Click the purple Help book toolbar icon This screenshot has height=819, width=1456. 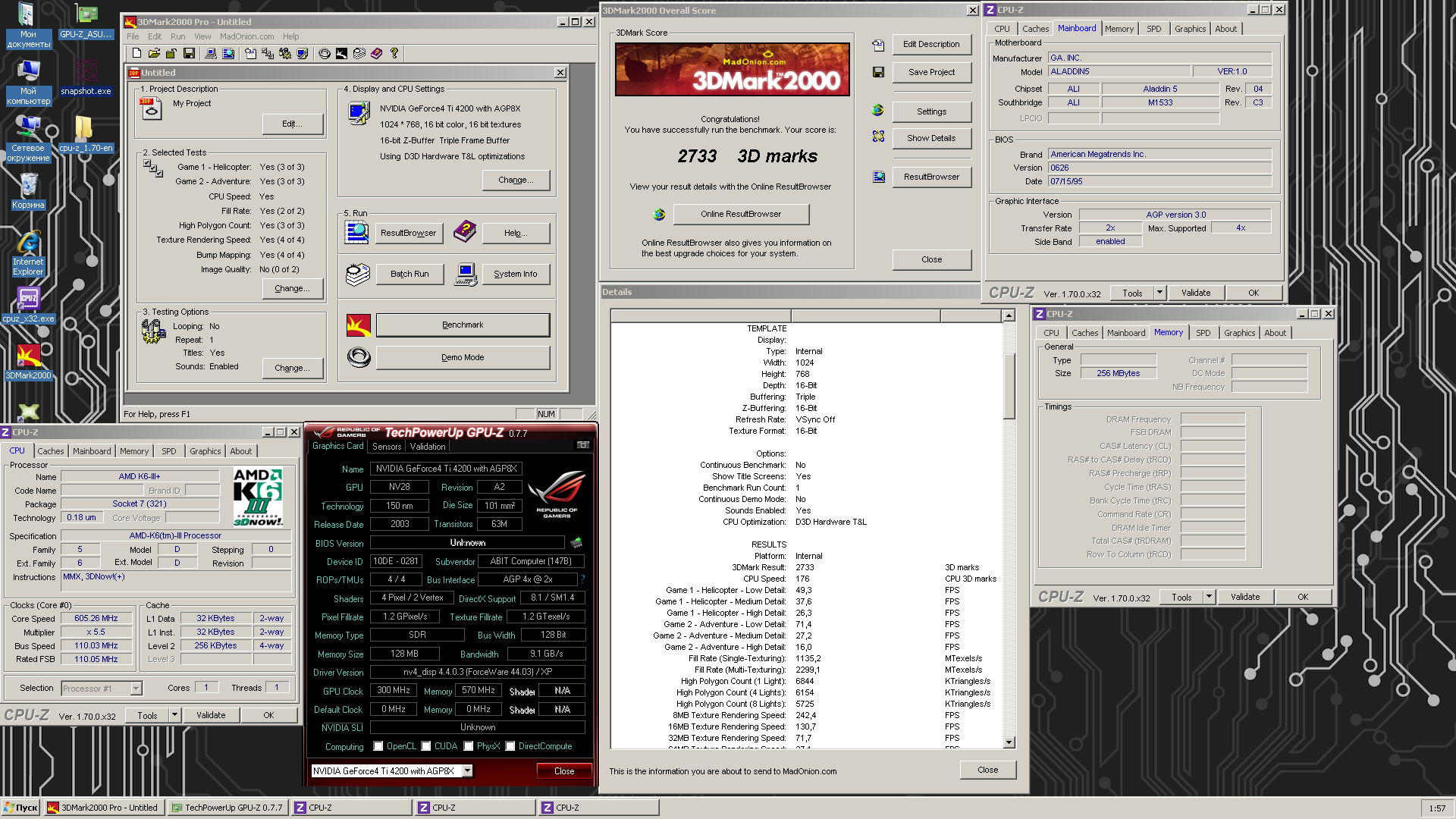pyautogui.click(x=377, y=54)
